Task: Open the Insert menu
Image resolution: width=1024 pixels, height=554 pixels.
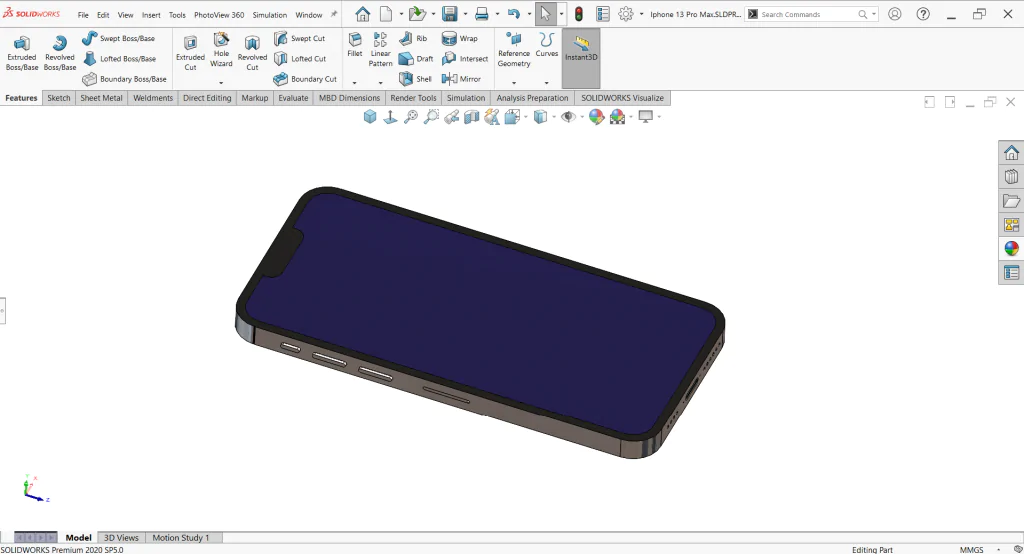Action: pos(151,14)
